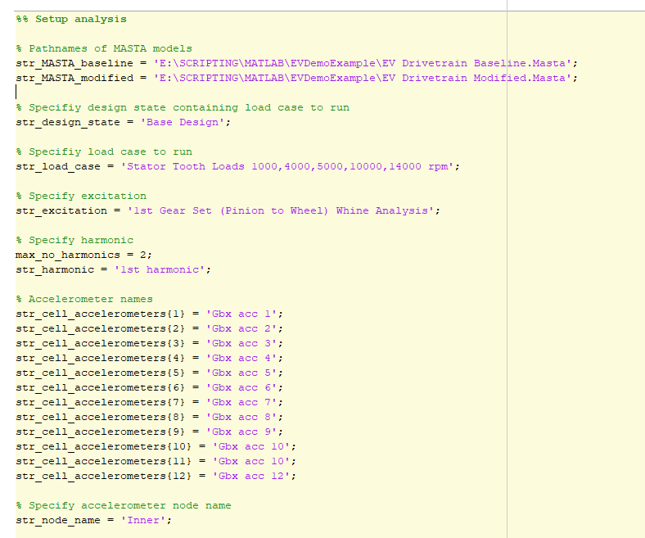Click the variable str_design_state
Viewport: 645px width, 538px height.
(x=68, y=123)
